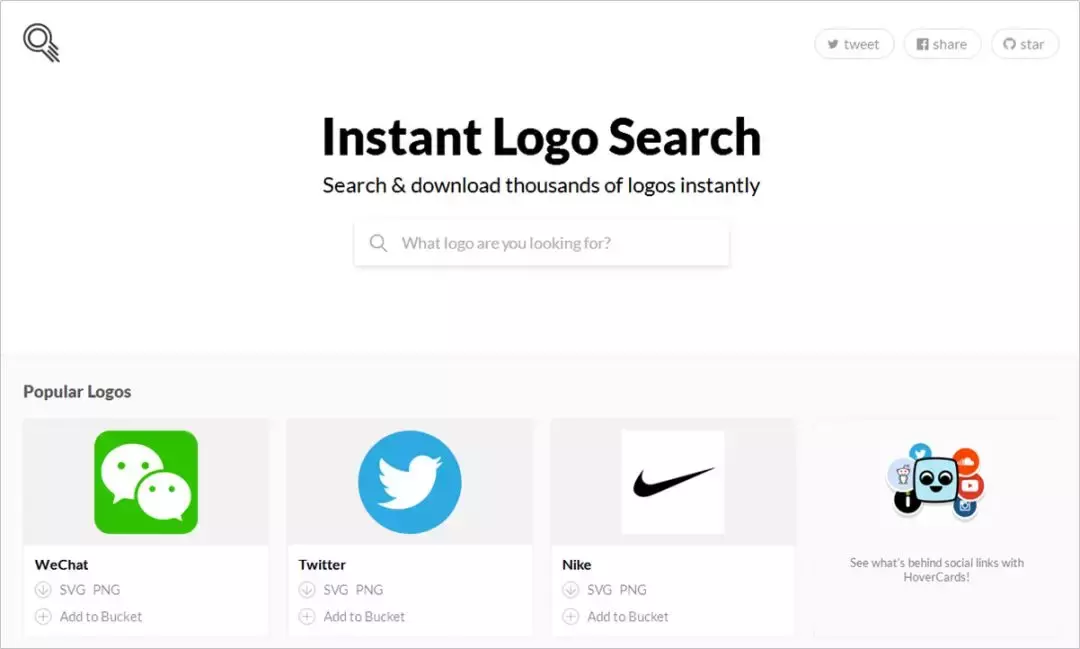Click the search icon inside the search box
This screenshot has width=1080, height=649.
378,243
